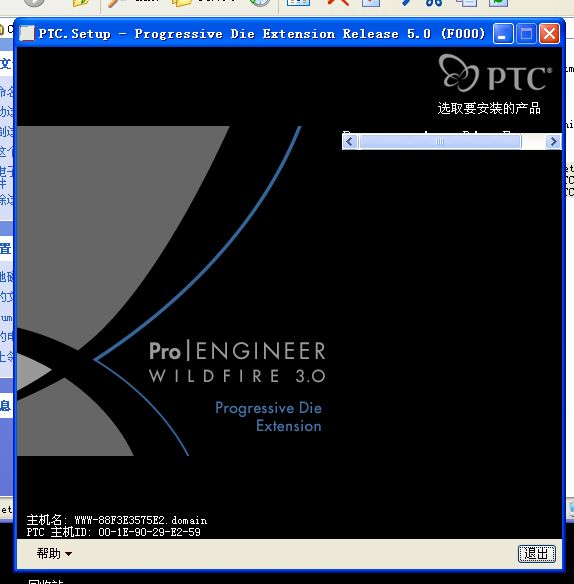Click the Progressive Die Extension label

tap(269, 417)
